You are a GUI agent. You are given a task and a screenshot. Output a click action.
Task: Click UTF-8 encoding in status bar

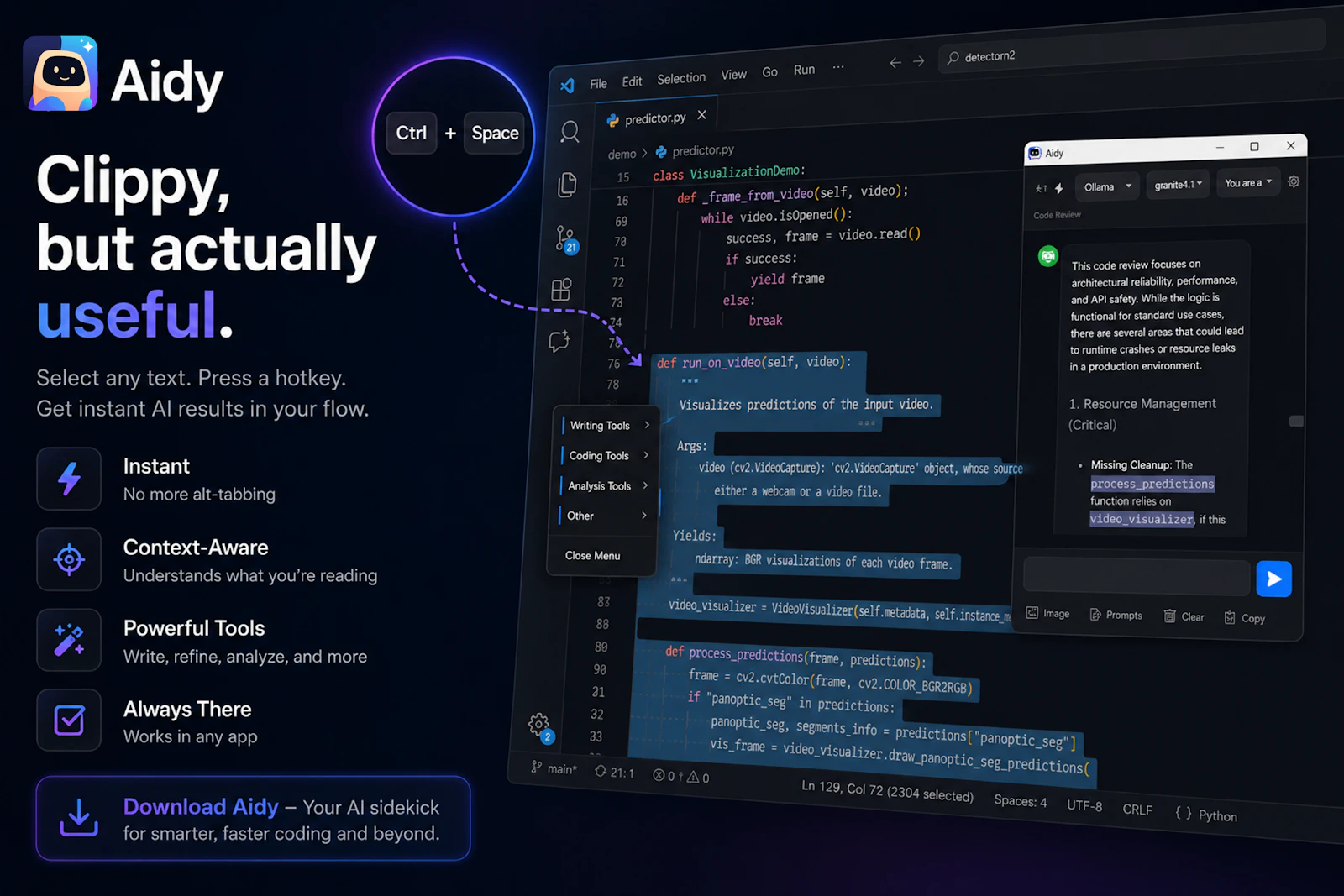(x=1084, y=805)
